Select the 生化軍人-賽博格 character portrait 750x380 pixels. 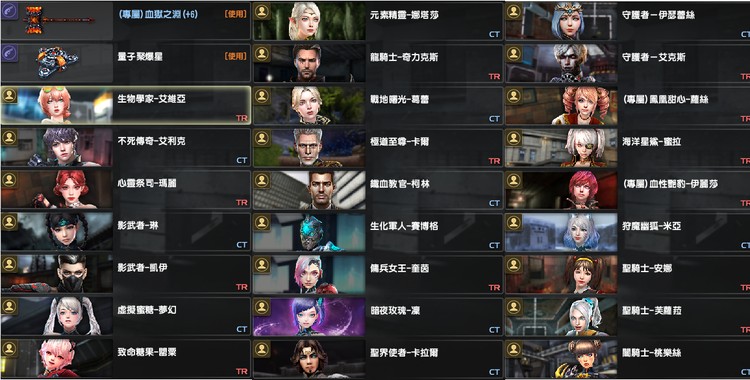(309, 232)
